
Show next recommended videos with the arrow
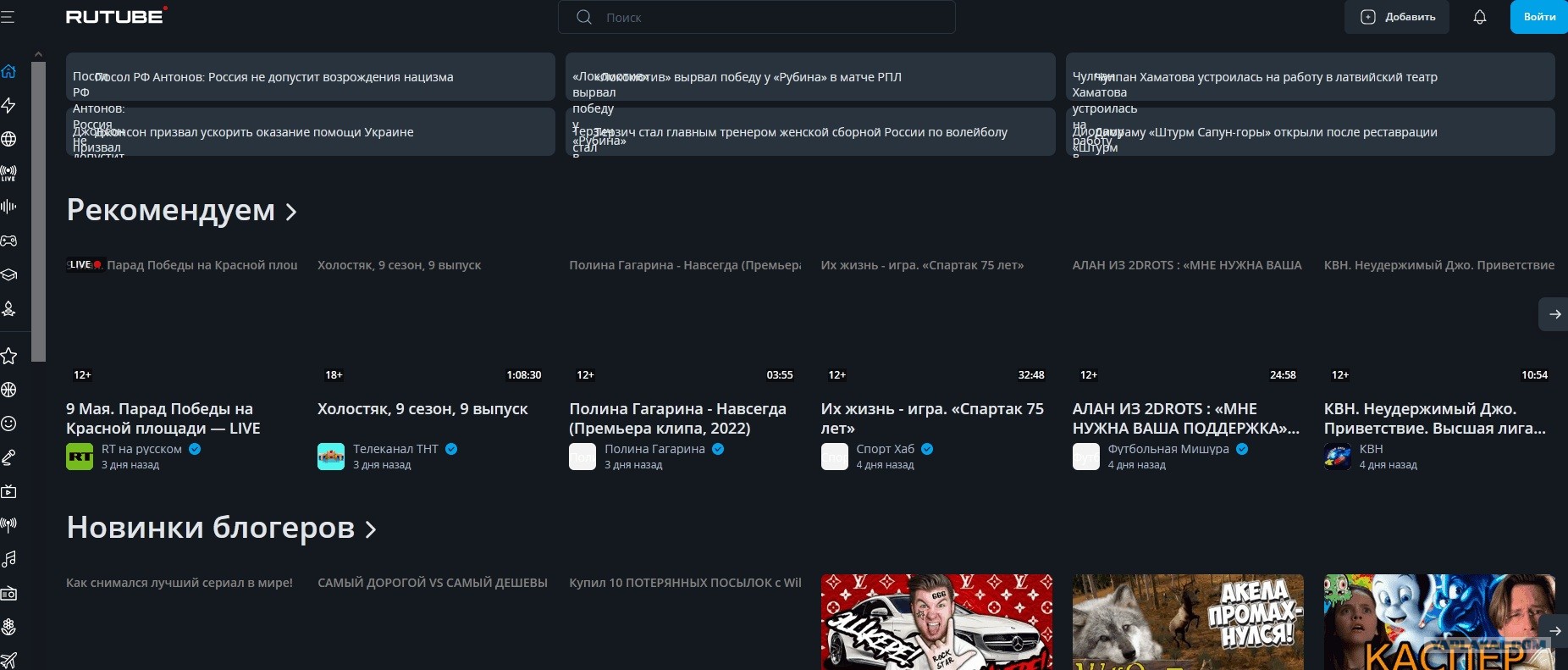pos(1554,314)
